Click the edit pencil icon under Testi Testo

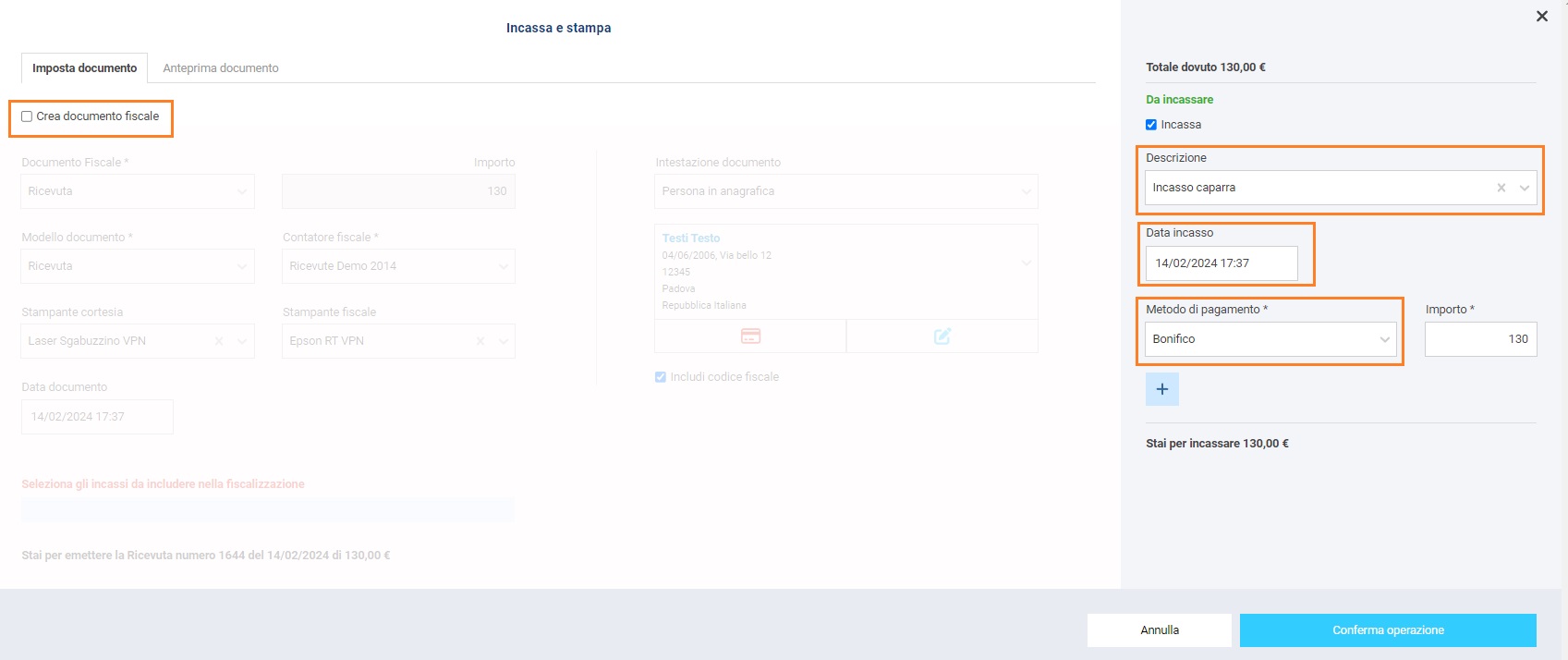[942, 336]
